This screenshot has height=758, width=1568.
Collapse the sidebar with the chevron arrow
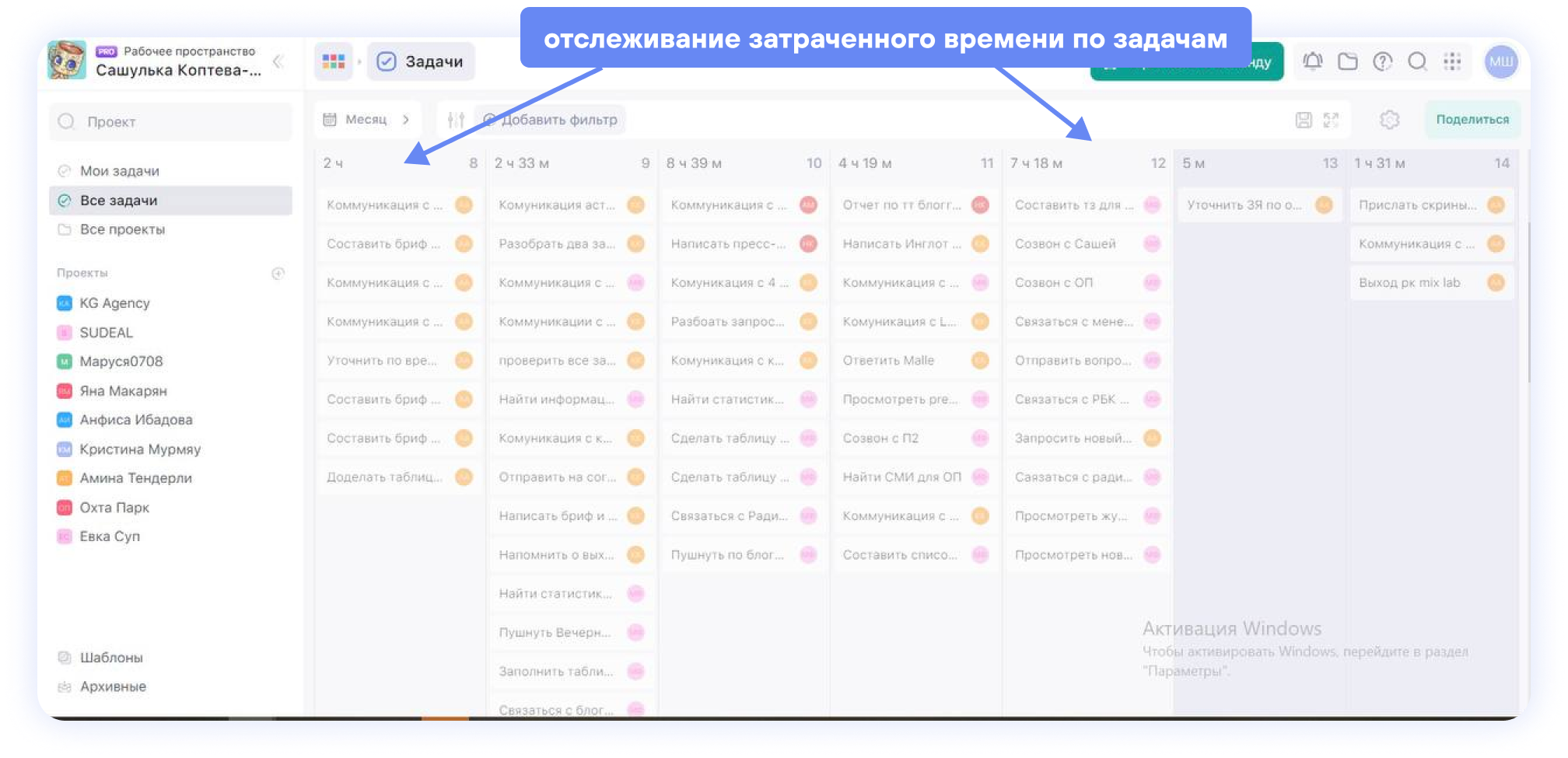tap(277, 62)
